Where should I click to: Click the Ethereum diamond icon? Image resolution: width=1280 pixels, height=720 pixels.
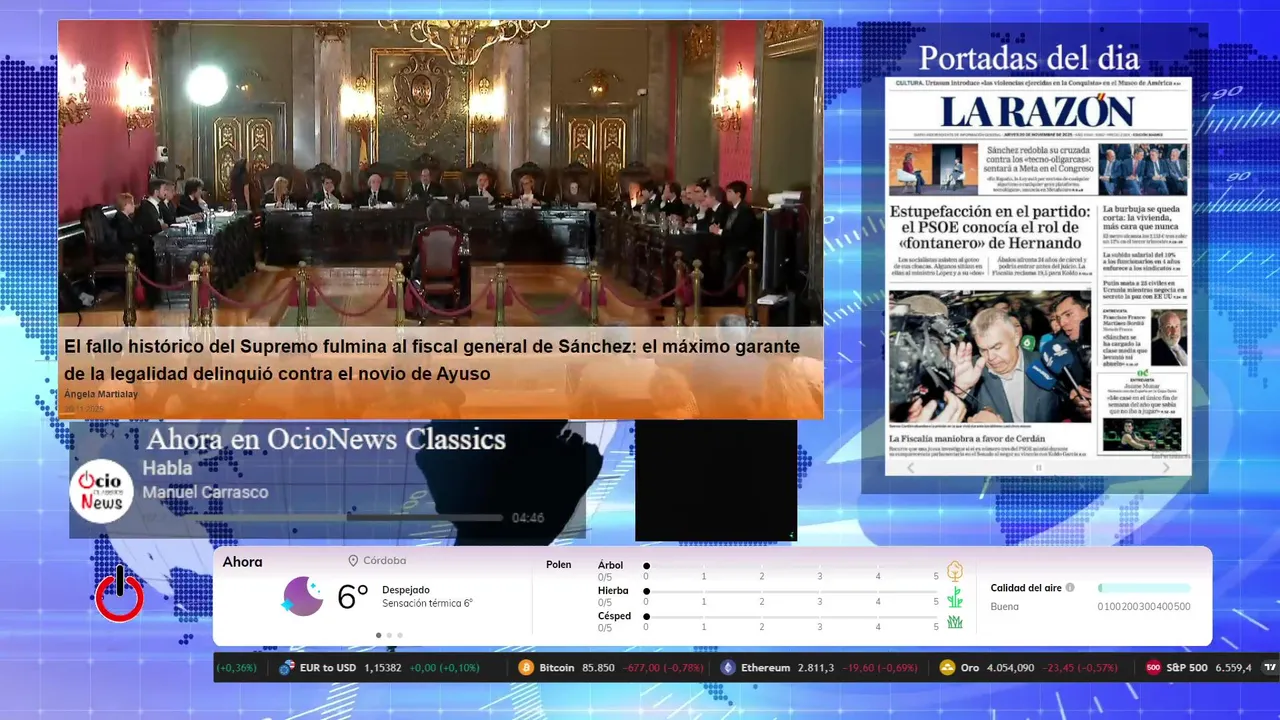coord(728,668)
